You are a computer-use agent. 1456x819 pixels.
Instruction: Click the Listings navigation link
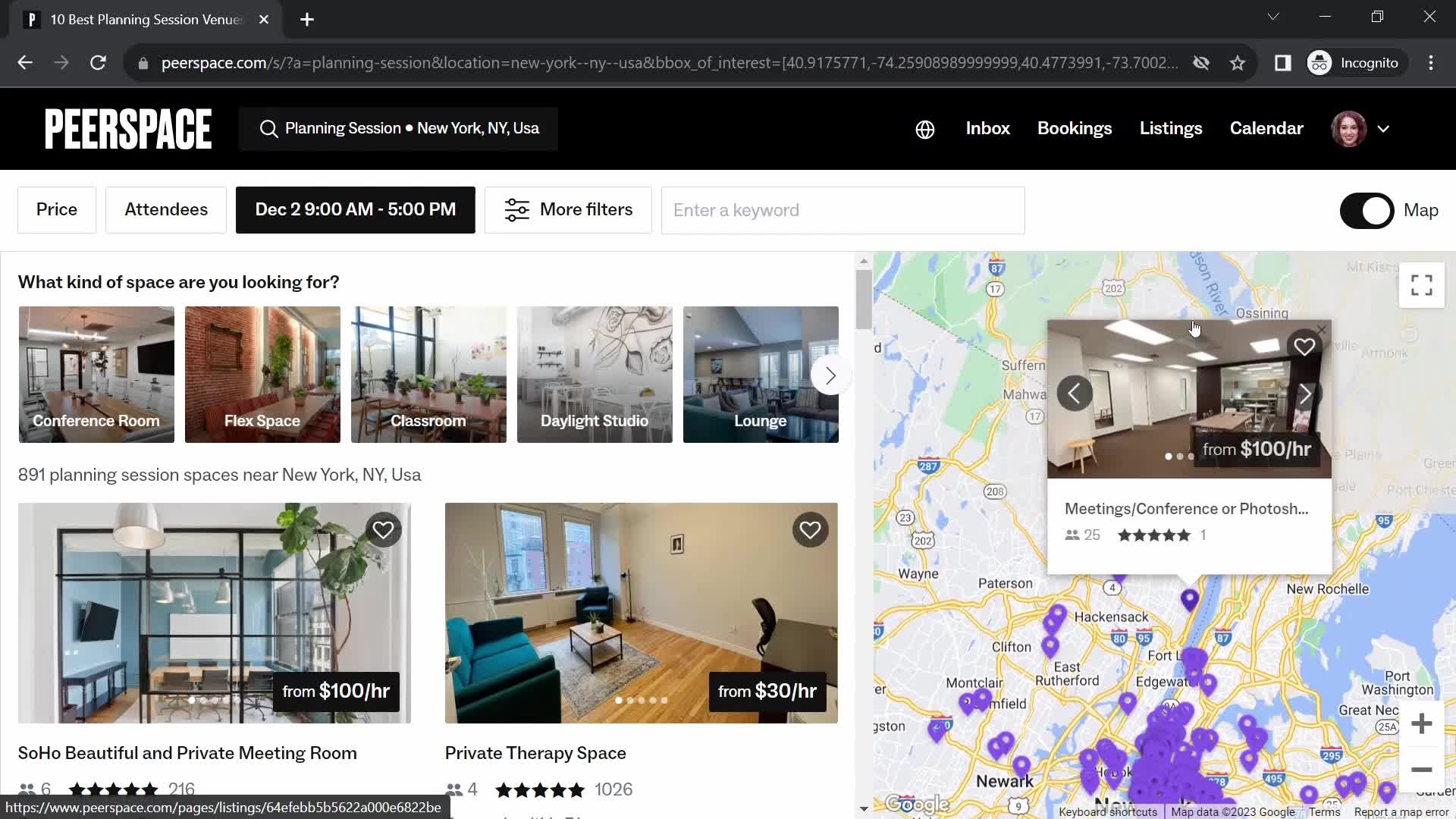1171,128
